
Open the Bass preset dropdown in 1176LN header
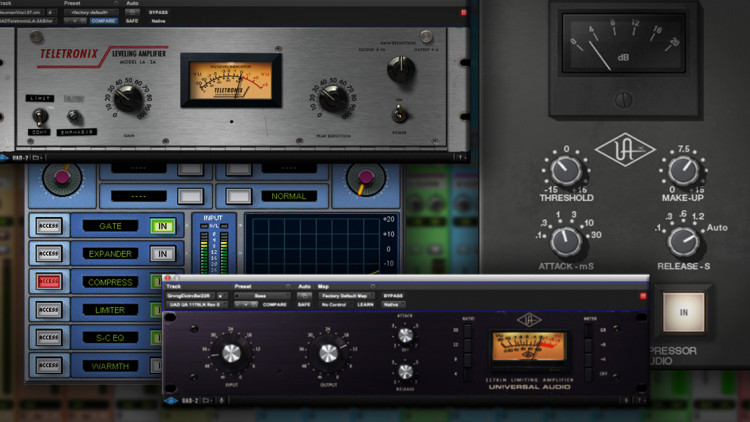click(x=260, y=296)
